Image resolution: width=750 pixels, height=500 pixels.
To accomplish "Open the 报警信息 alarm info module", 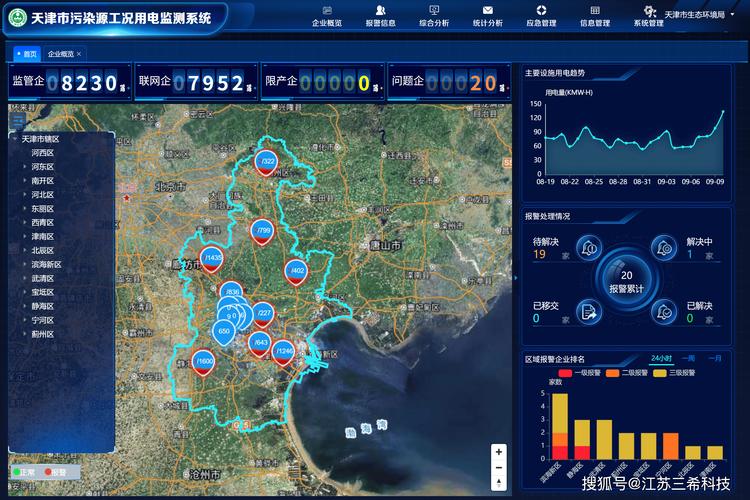I will click(x=380, y=16).
